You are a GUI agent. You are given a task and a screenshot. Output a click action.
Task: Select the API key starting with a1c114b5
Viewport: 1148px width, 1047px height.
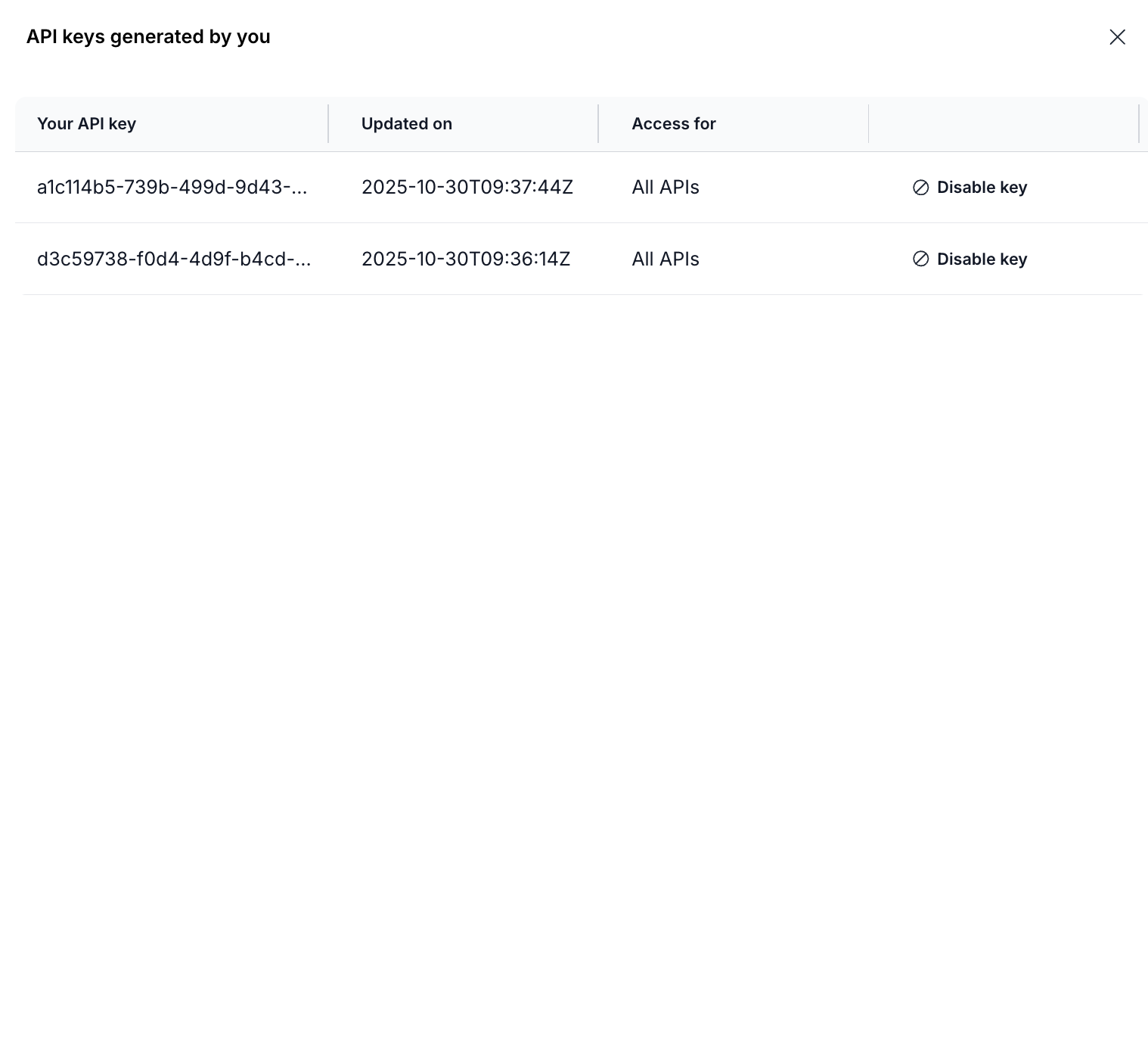pos(172,188)
